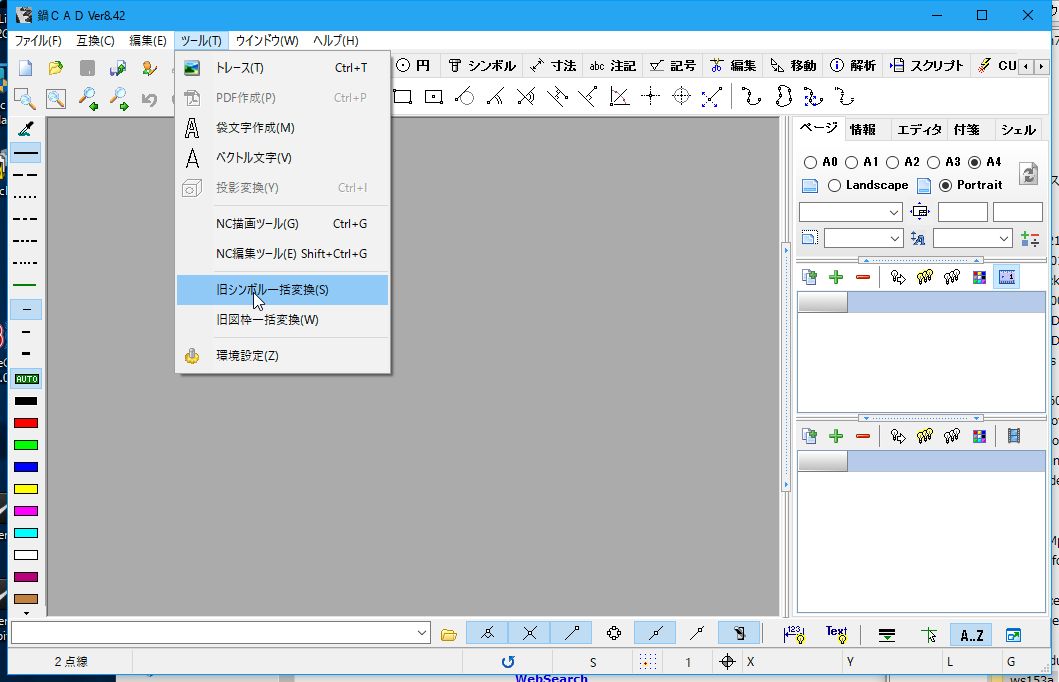1059x682 pixels.
Task: Select the rectangle with center point tool
Action: (434, 97)
